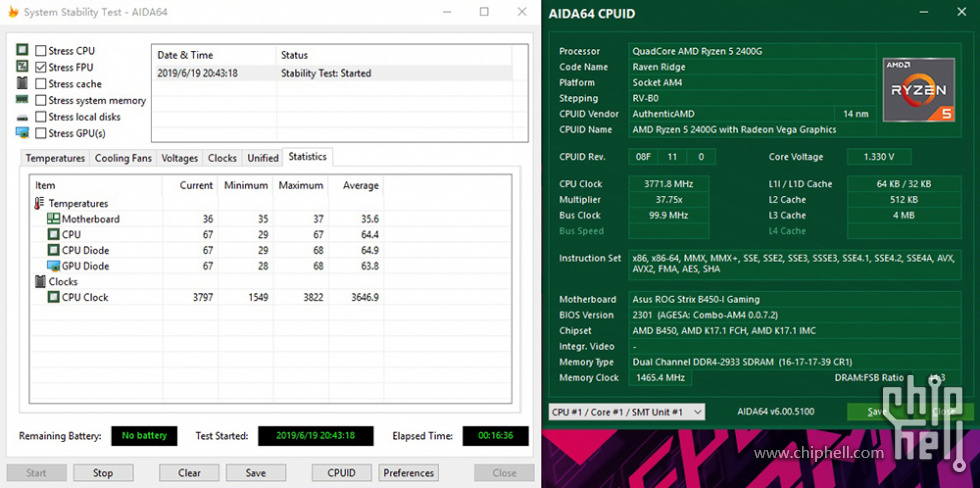Viewport: 980px width, 488px height.
Task: Click the Elapsed Time 00:16:36 display
Action: pos(496,436)
